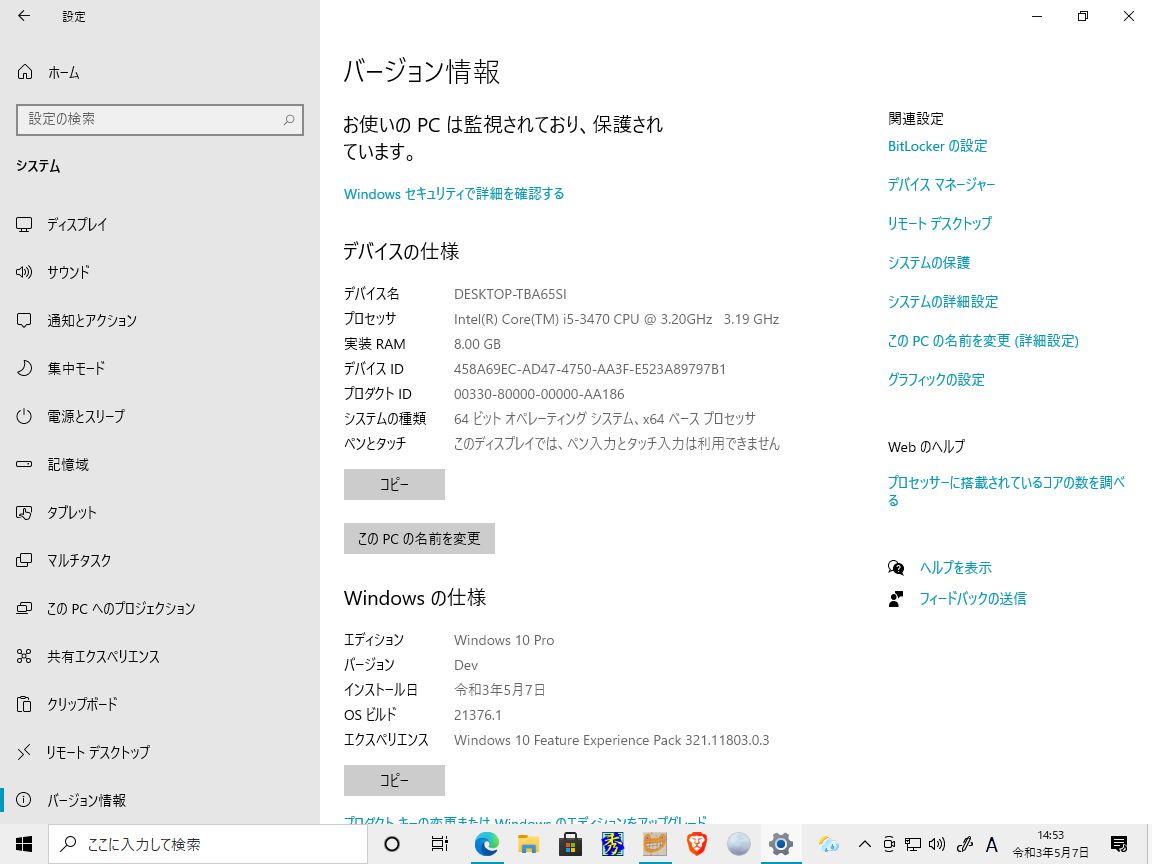Click taskbar ここに入力して検索 search box

click(208, 844)
